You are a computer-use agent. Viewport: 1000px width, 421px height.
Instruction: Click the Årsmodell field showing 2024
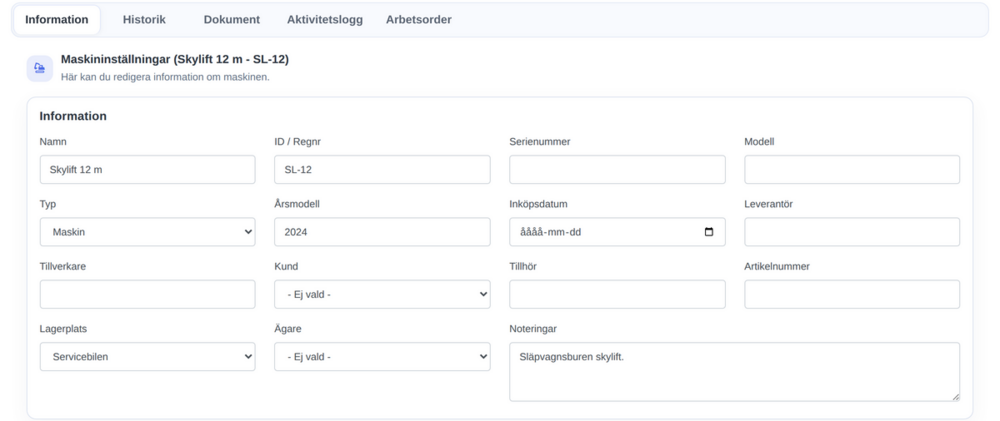point(382,232)
